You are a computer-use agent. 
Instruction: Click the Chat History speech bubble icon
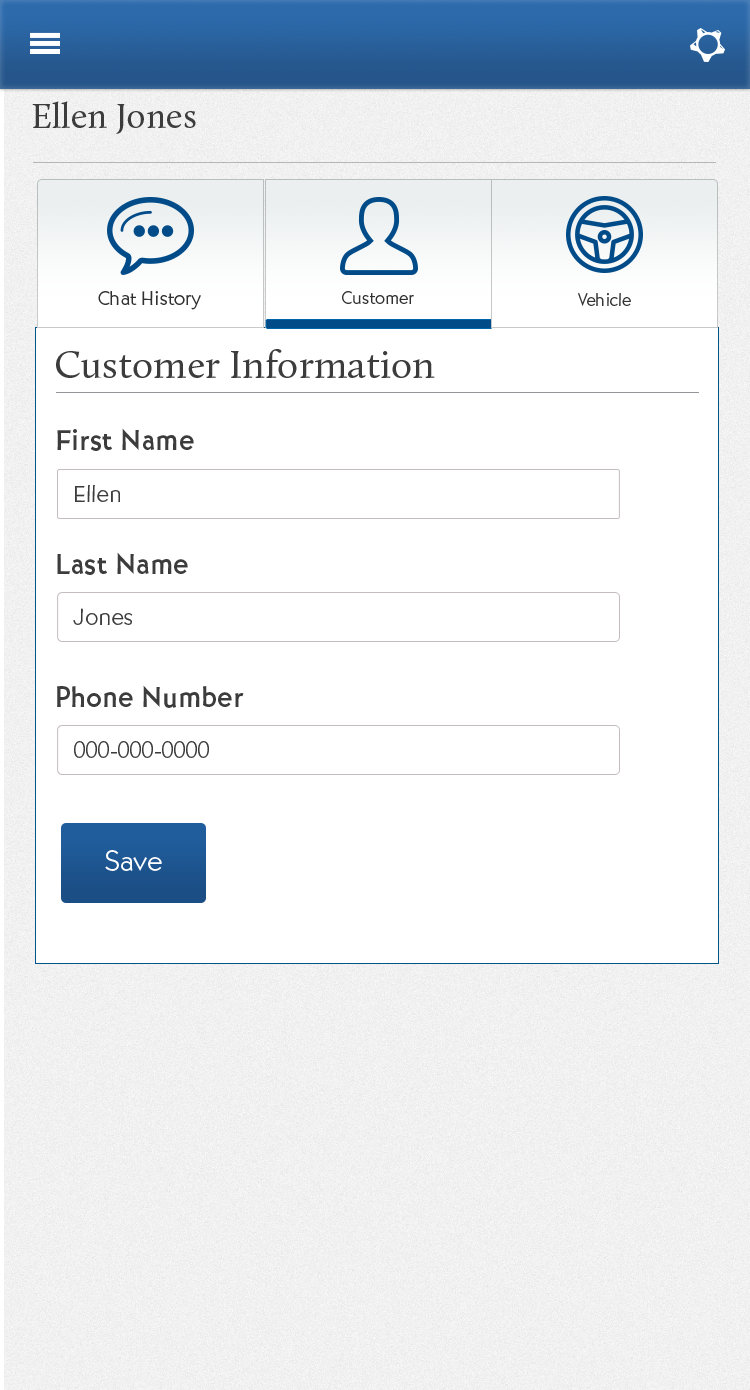[150, 235]
